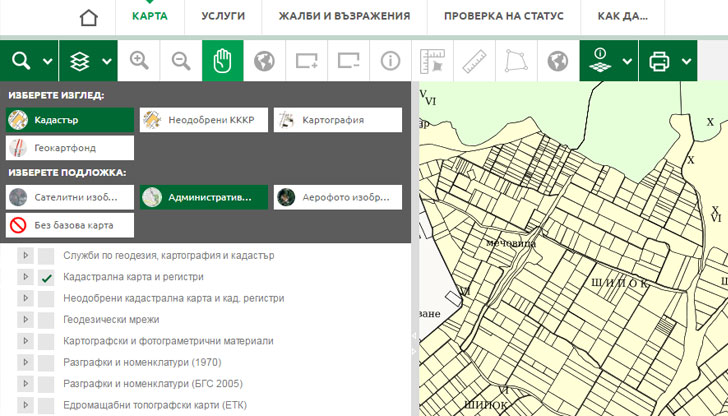Activate the pan hand tool
Screen dimensions: 728x416
click(x=222, y=62)
